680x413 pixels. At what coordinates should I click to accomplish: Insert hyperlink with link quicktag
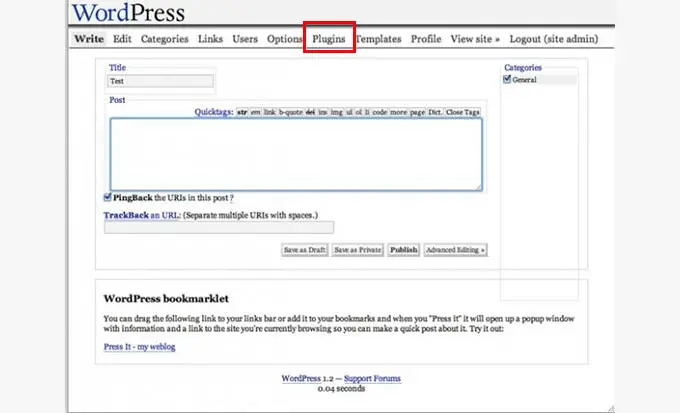click(269, 112)
